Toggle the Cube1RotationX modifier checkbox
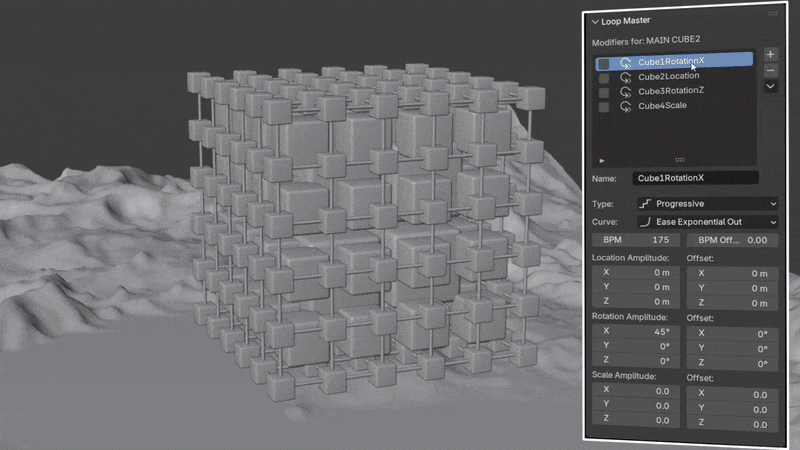 click(x=604, y=64)
